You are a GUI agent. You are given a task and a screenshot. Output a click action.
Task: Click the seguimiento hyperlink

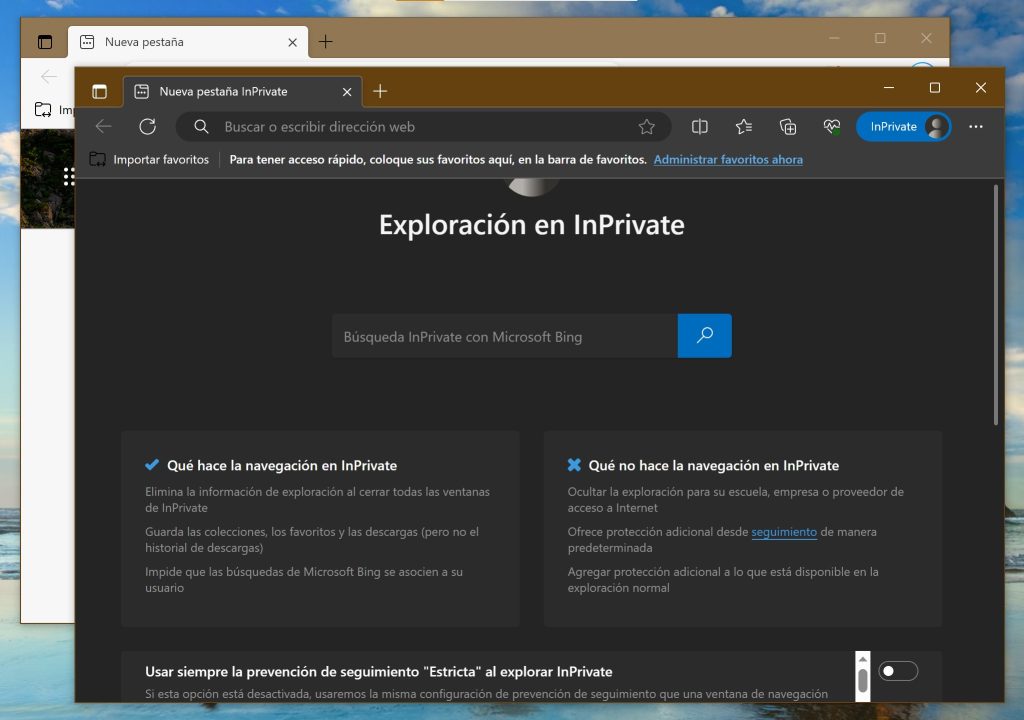coord(787,532)
